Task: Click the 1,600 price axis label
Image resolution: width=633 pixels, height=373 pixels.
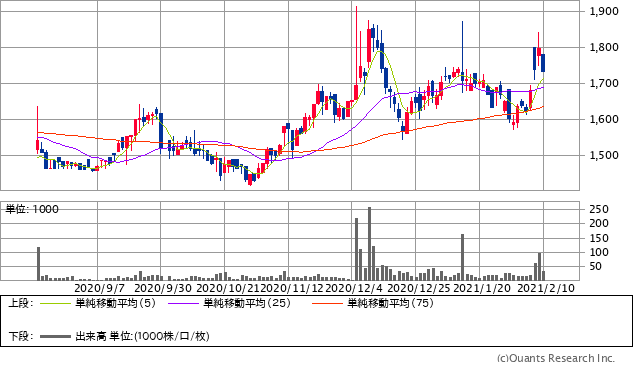Action: click(x=604, y=119)
